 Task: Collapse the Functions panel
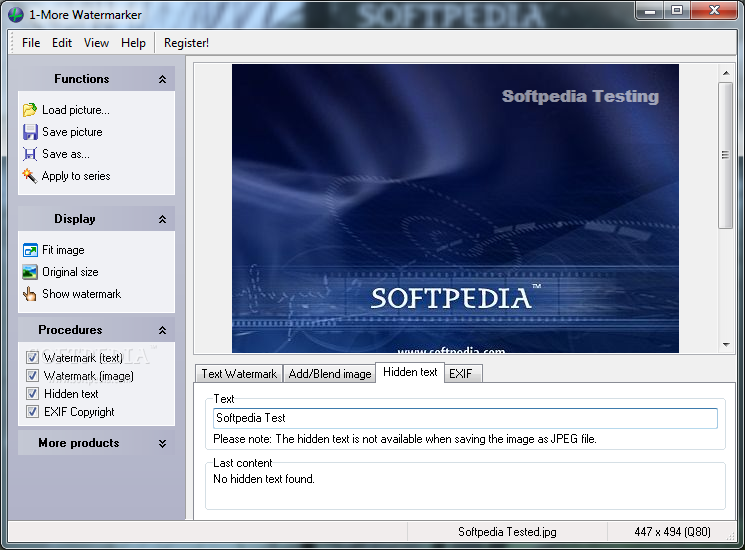(162, 79)
